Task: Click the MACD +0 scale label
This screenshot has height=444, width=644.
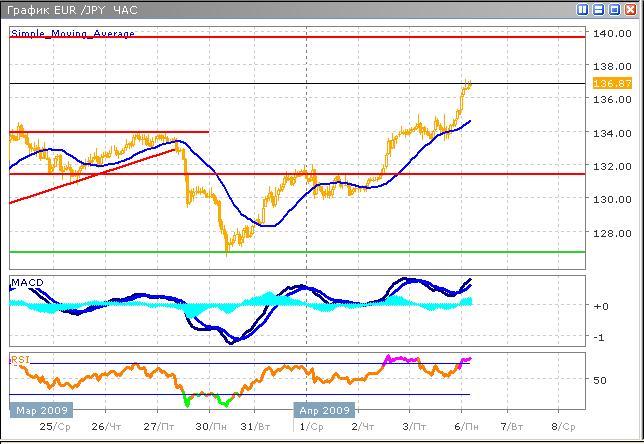Action: (x=601, y=306)
